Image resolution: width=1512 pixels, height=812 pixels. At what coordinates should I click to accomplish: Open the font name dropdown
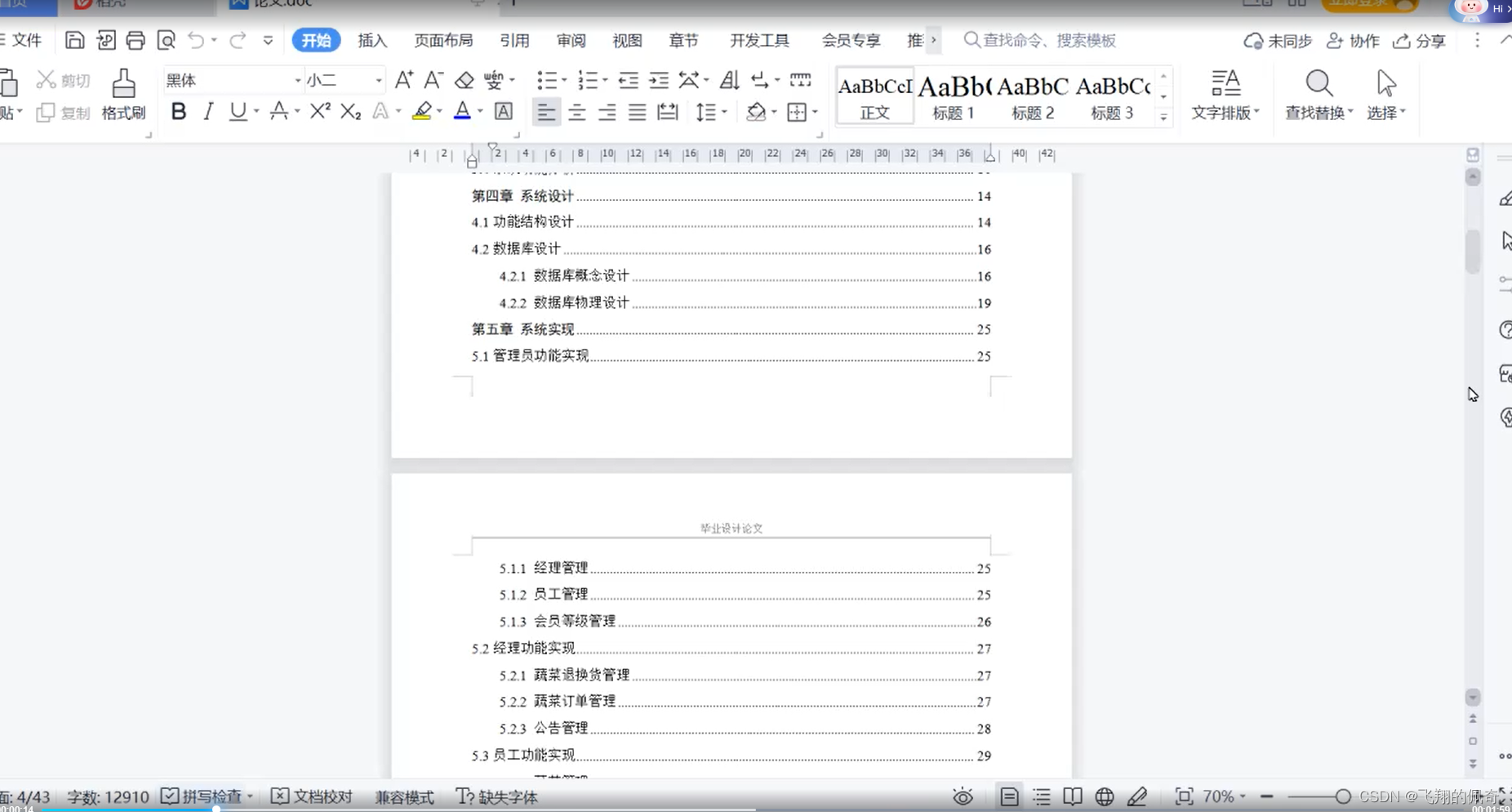297,81
